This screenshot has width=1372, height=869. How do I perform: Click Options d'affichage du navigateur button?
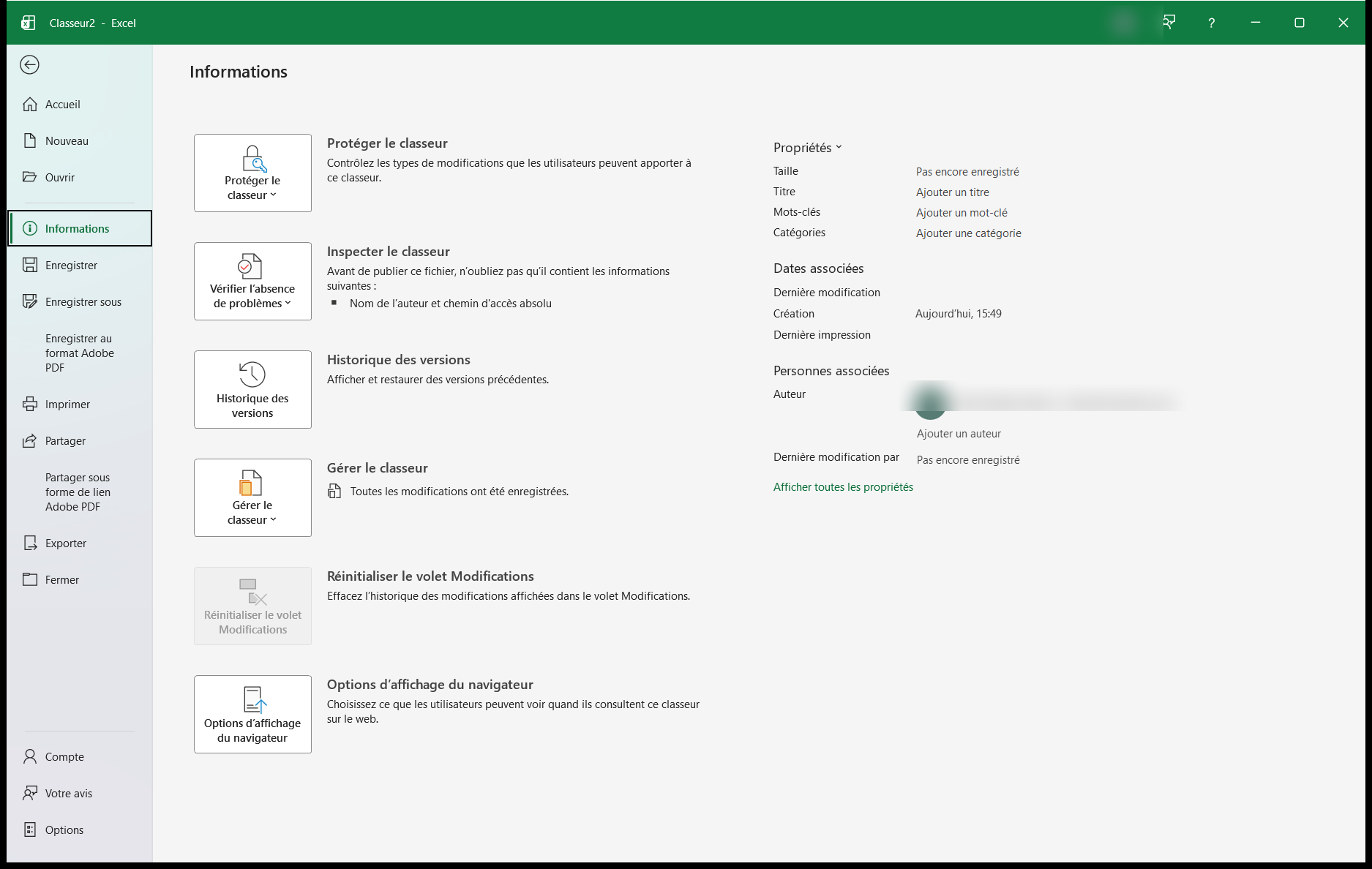click(252, 715)
